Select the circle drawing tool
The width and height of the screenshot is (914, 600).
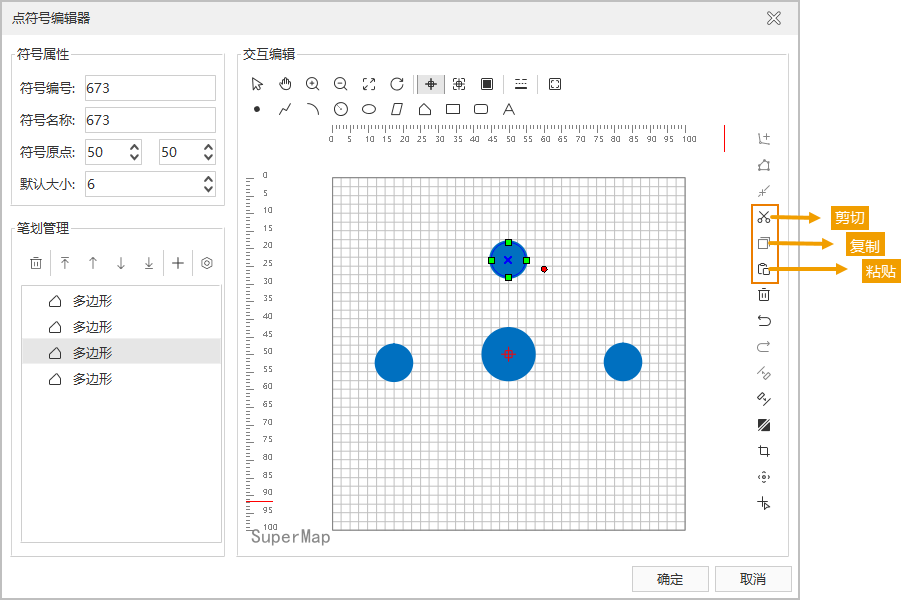340,109
